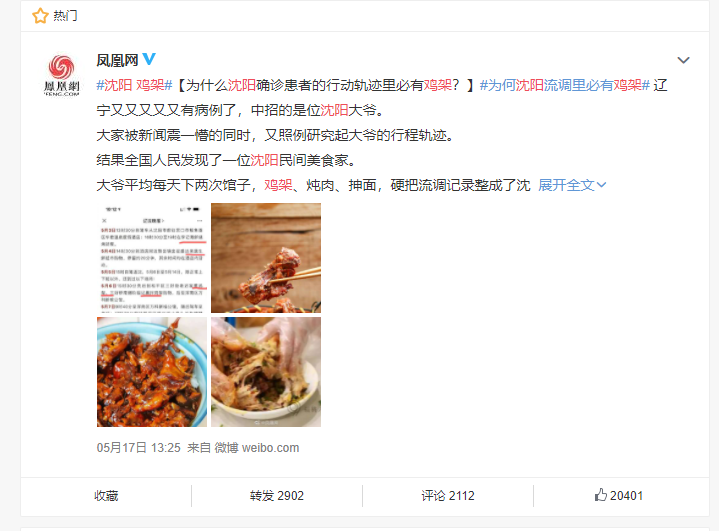Image resolution: width=719 pixels, height=531 pixels.
Task: Open 评论 2112 comments
Action: [x=448, y=496]
